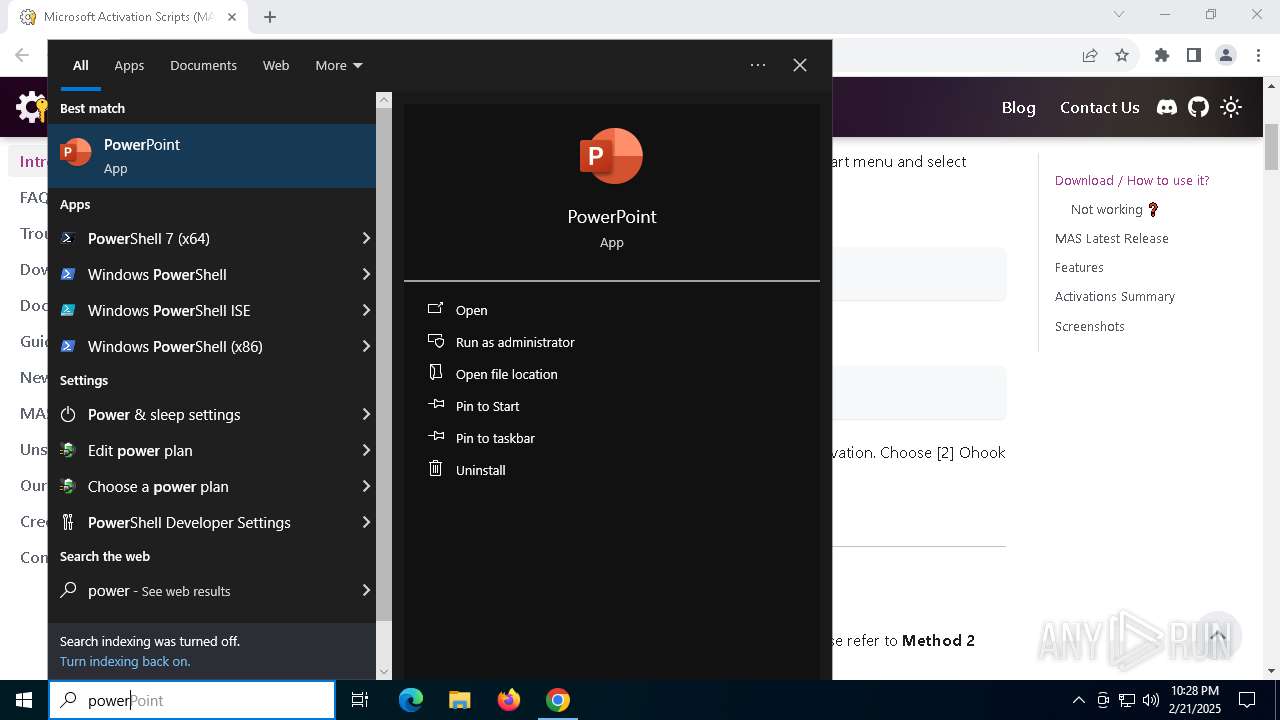Expand the power web results arrow
The height and width of the screenshot is (720, 1280).
coord(366,590)
